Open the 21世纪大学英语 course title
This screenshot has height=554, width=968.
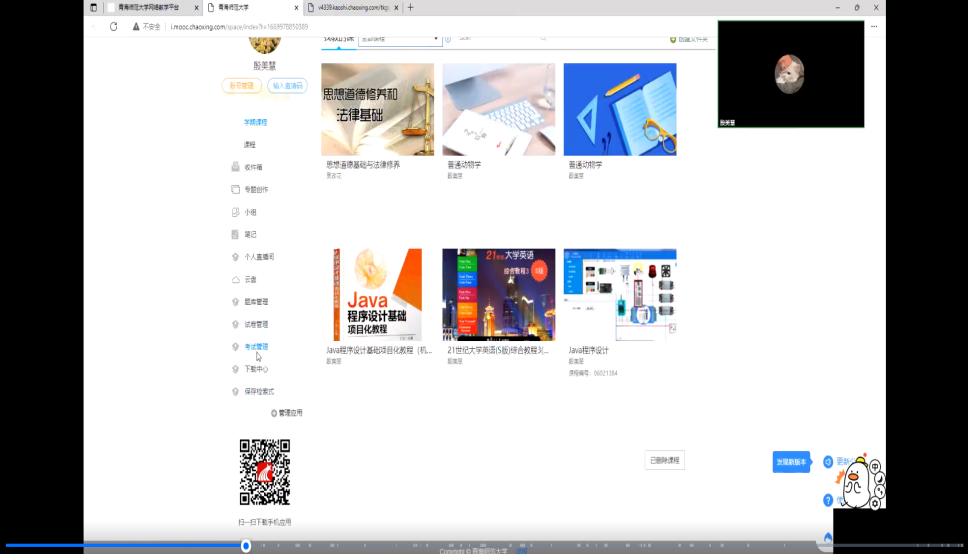pos(498,350)
